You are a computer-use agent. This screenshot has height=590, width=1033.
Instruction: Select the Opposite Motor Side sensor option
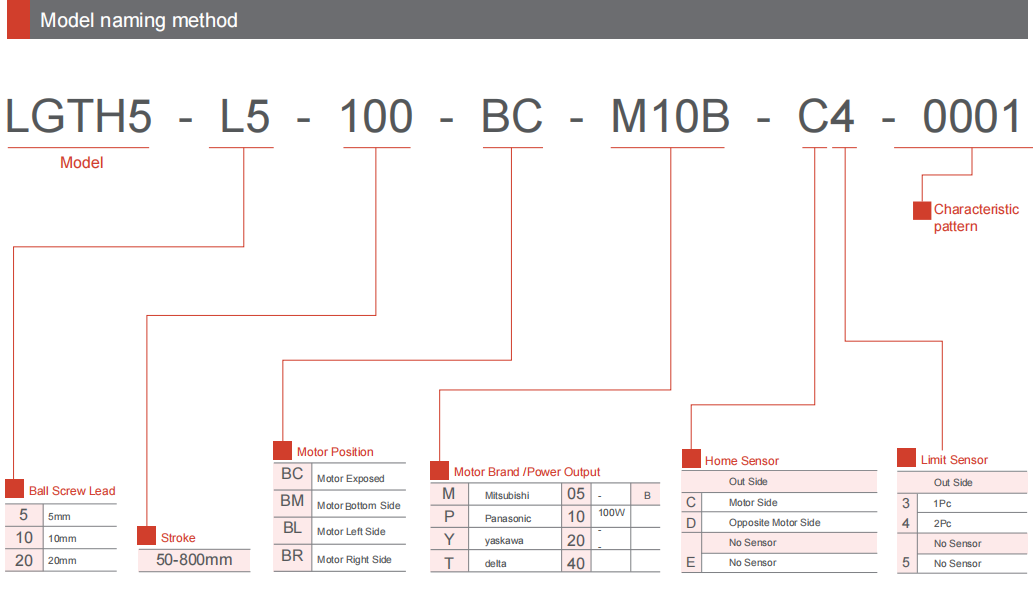click(774, 522)
